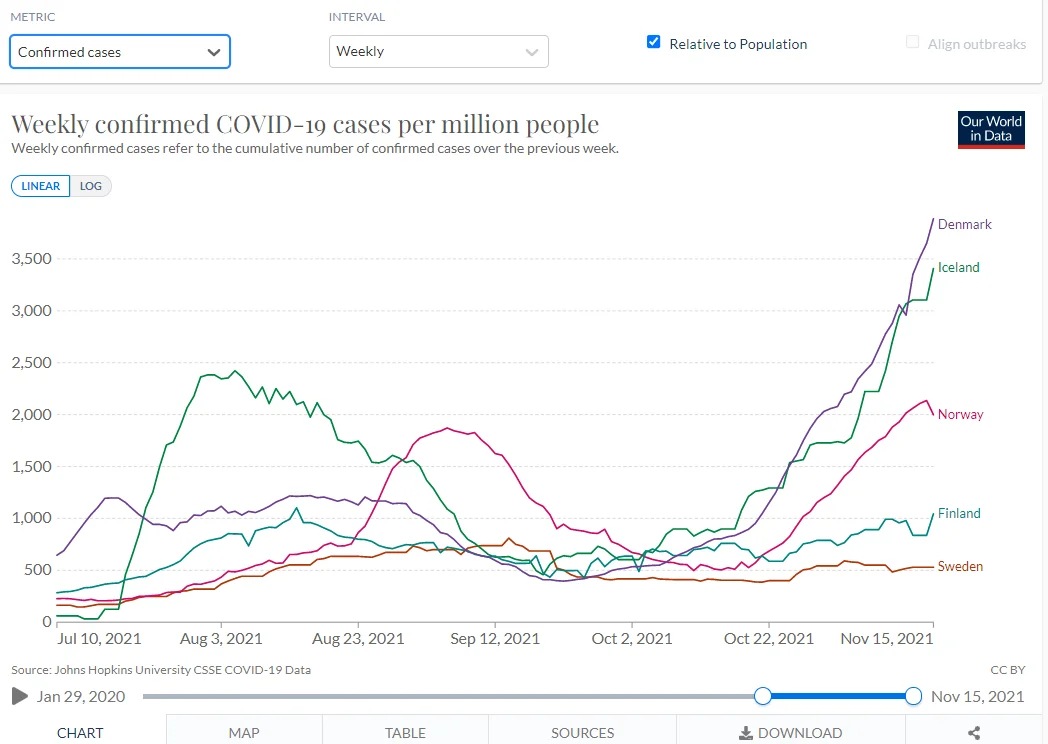Enable the Align outbreaks checkbox
The width and height of the screenshot is (1048, 744).
click(x=912, y=43)
